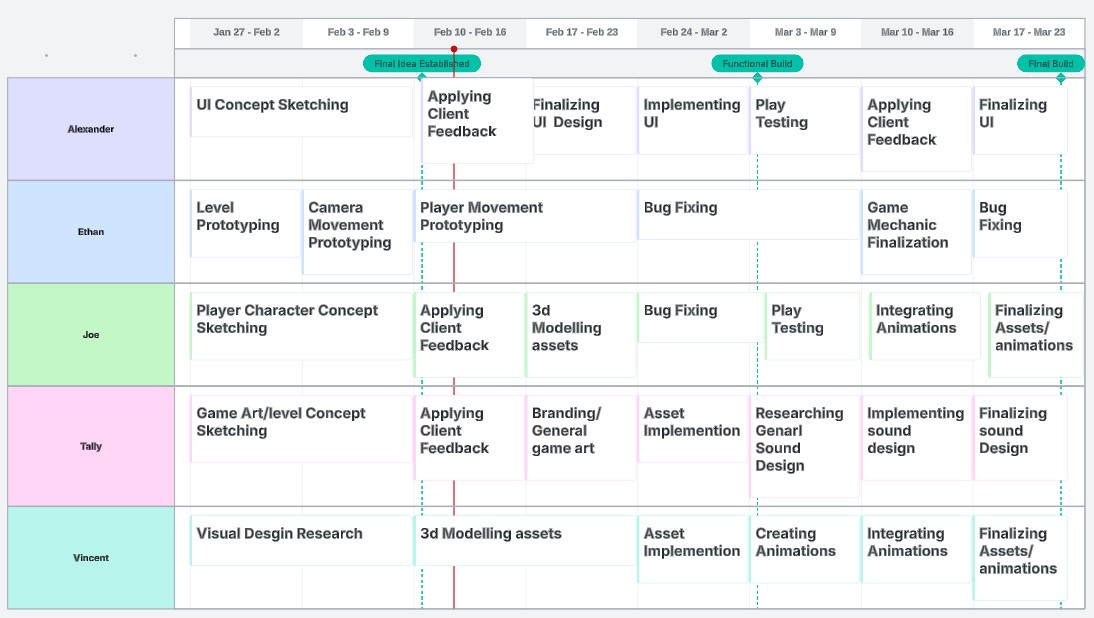Select the Branding/General game art task
This screenshot has height=618, width=1094.
click(x=580, y=437)
